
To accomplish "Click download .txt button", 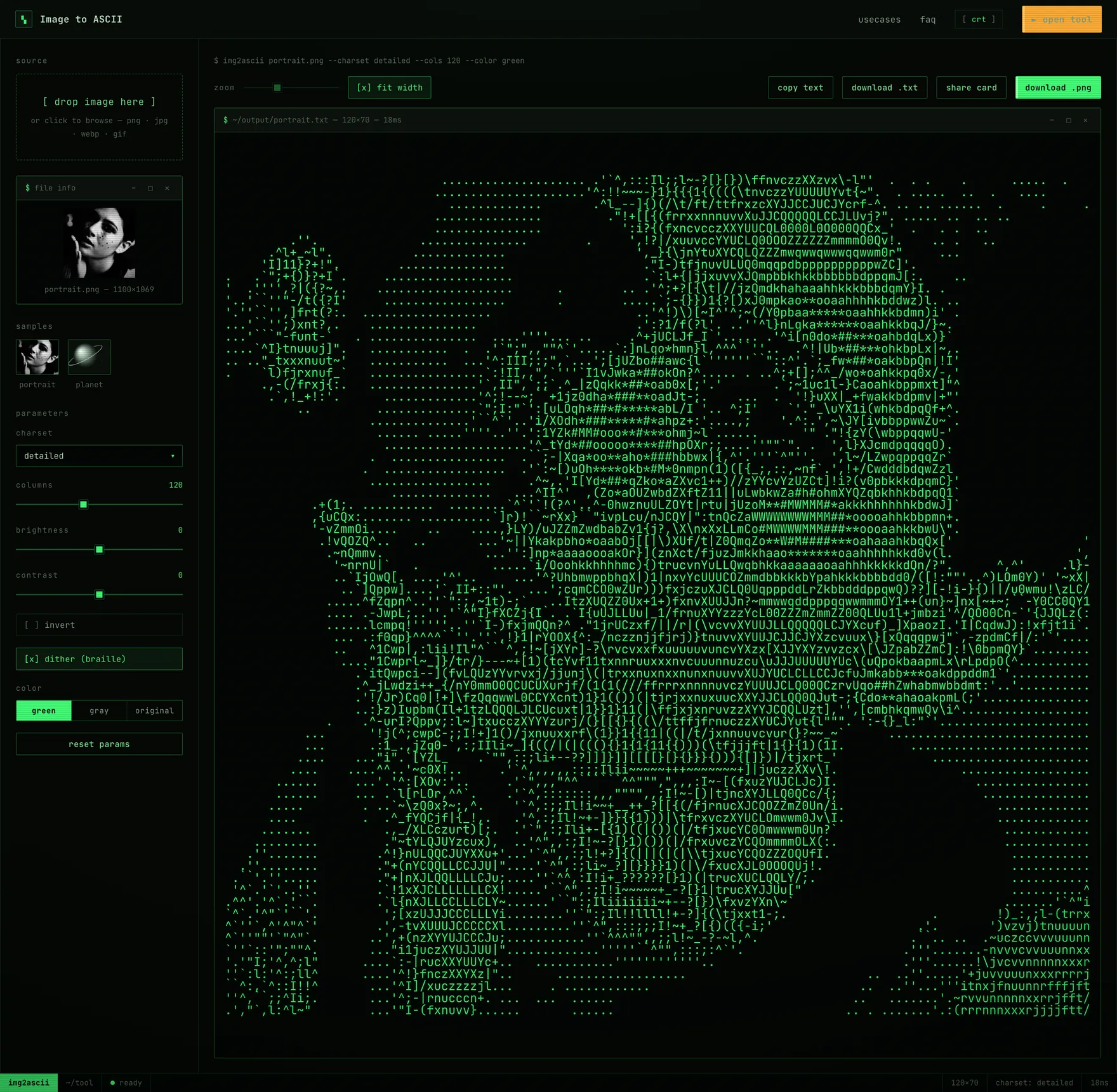I will click(885, 88).
